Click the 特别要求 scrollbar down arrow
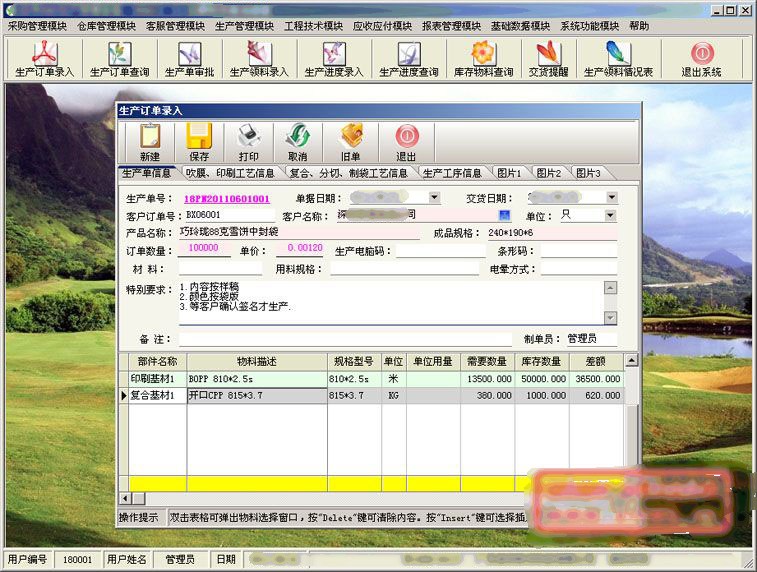Screen dimensions: 757x572 [x=611, y=318]
